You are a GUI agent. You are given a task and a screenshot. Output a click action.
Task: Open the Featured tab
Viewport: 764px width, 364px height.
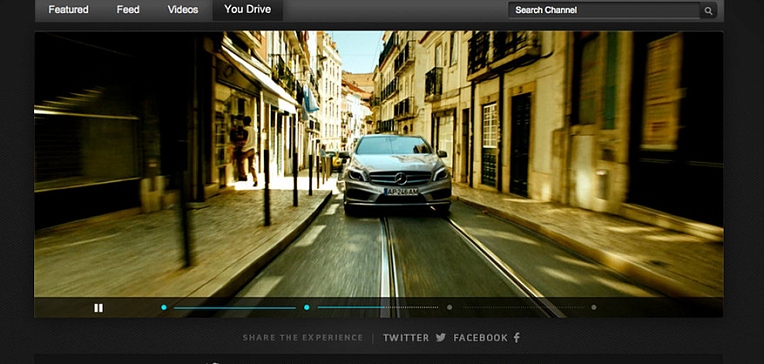coord(69,10)
